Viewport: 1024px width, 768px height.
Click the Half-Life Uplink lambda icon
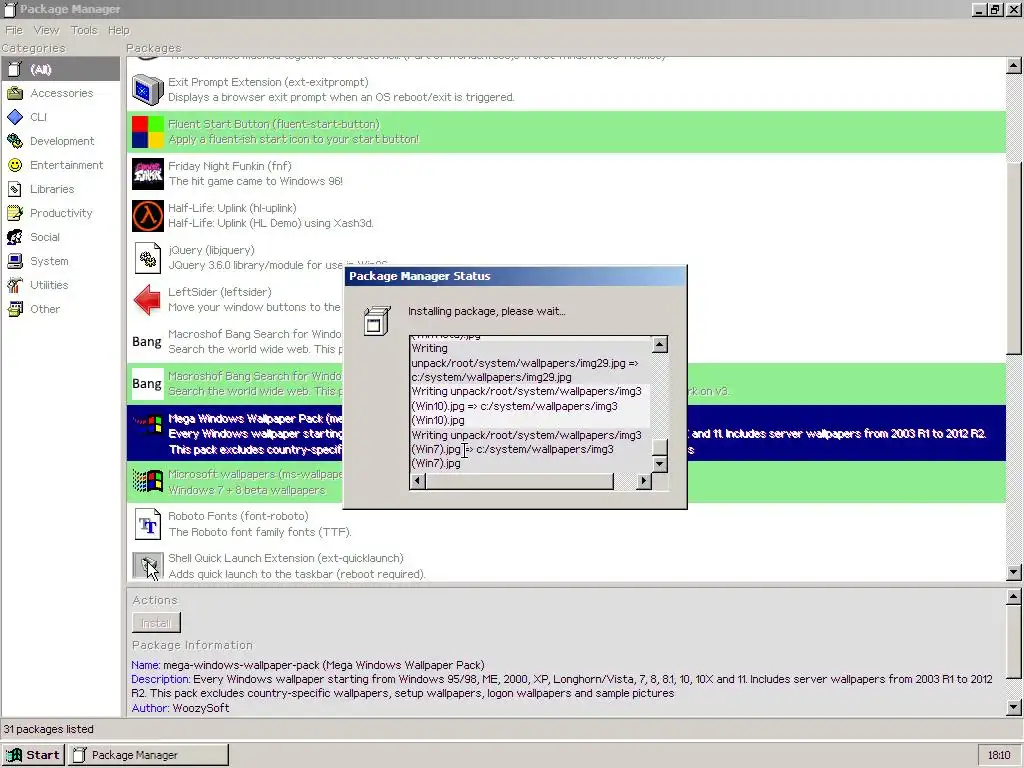[148, 216]
